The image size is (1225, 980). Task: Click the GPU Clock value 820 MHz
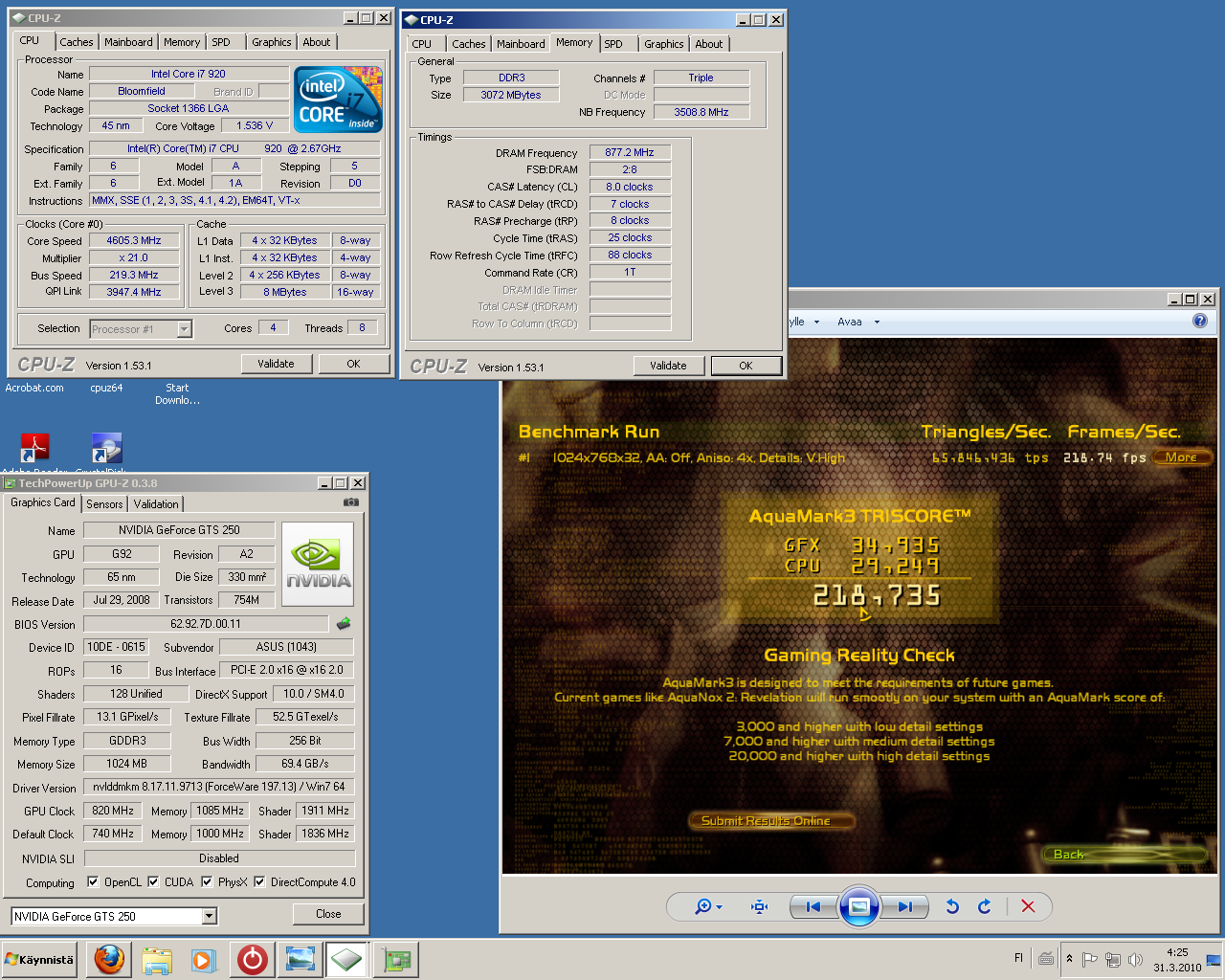click(113, 810)
